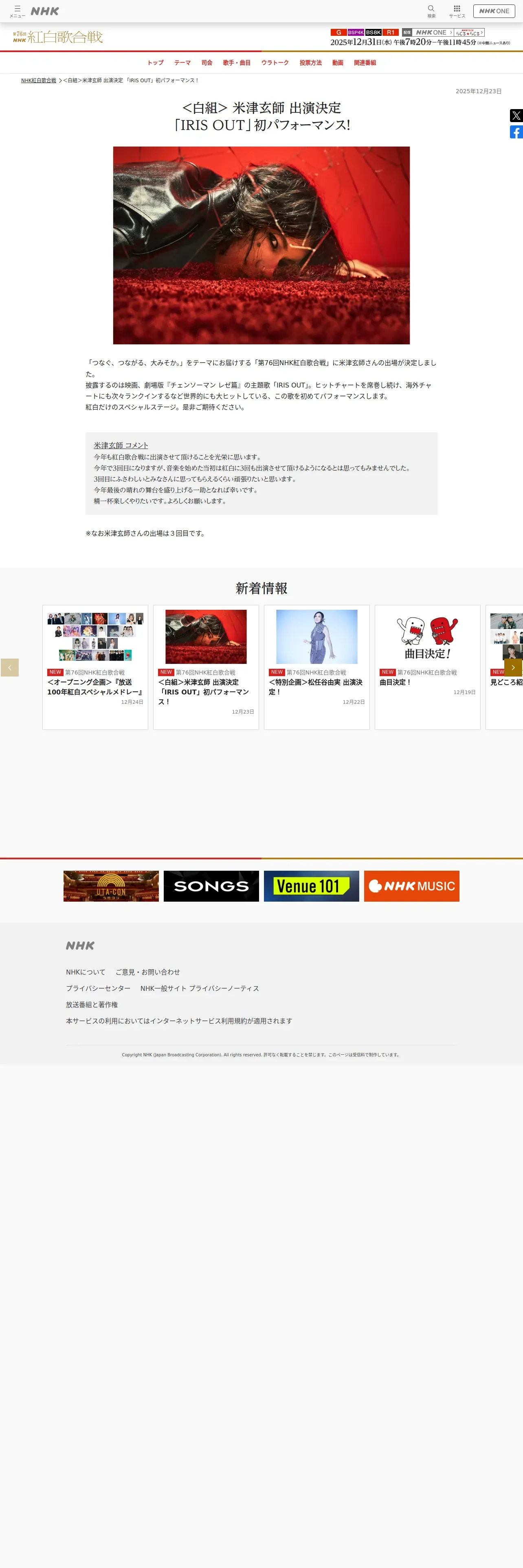Select the テーマ nav item
This screenshot has width=523, height=1568.
(182, 63)
